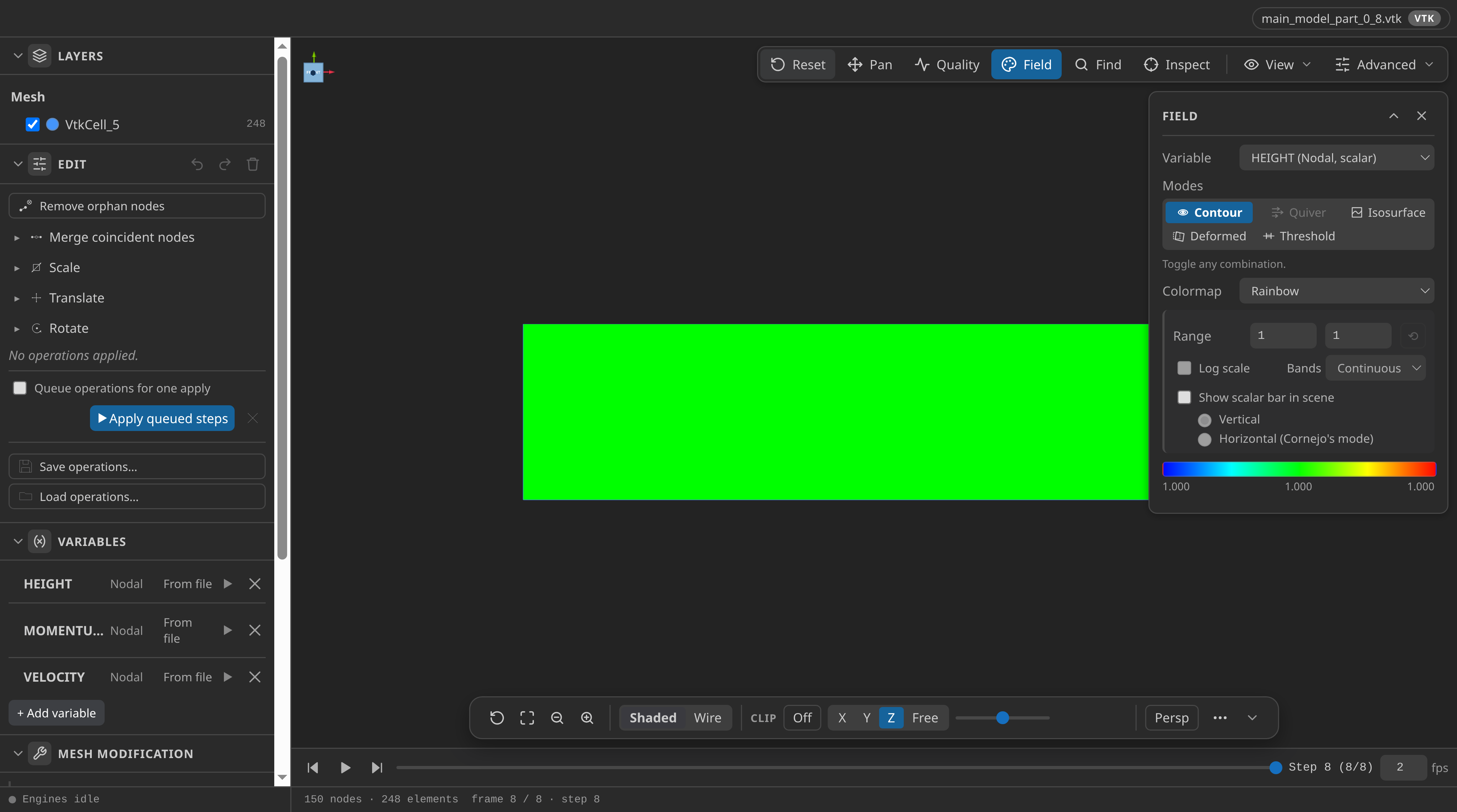Screen dimensions: 1457x812
Task: Activate the Inspect tool
Action: (x=1176, y=65)
